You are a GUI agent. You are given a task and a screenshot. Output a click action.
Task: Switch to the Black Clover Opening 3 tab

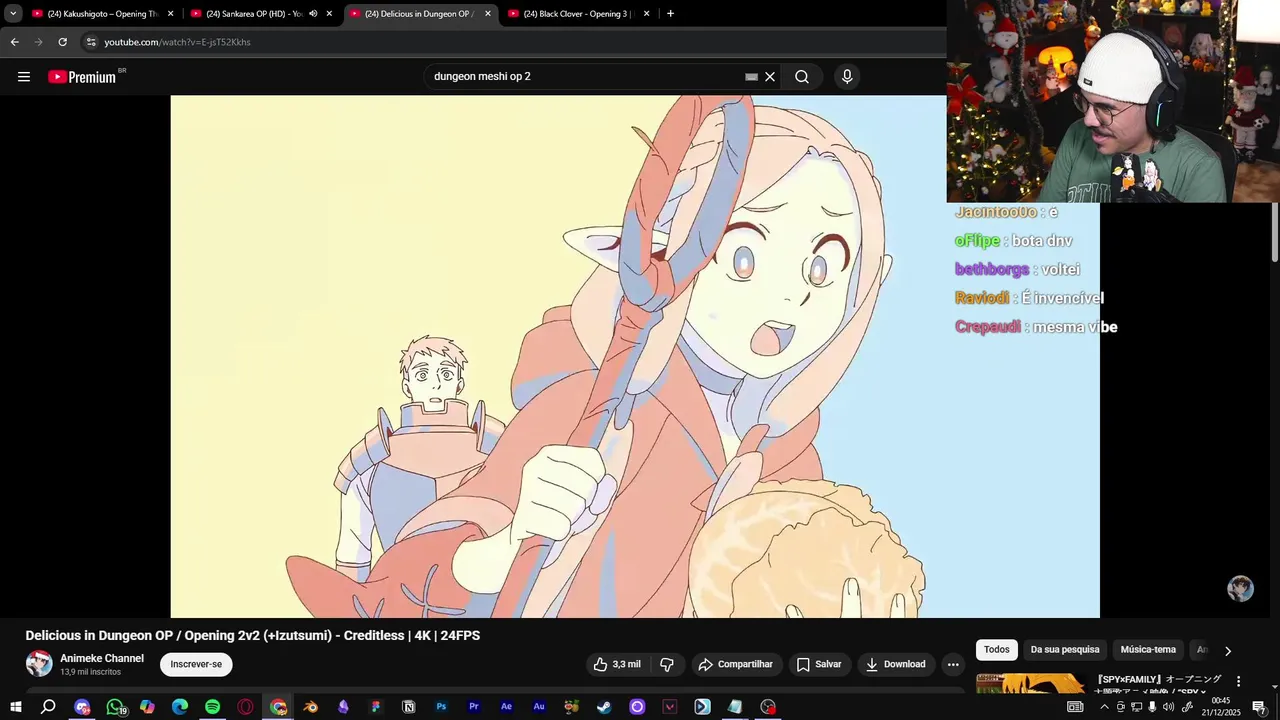(x=579, y=14)
